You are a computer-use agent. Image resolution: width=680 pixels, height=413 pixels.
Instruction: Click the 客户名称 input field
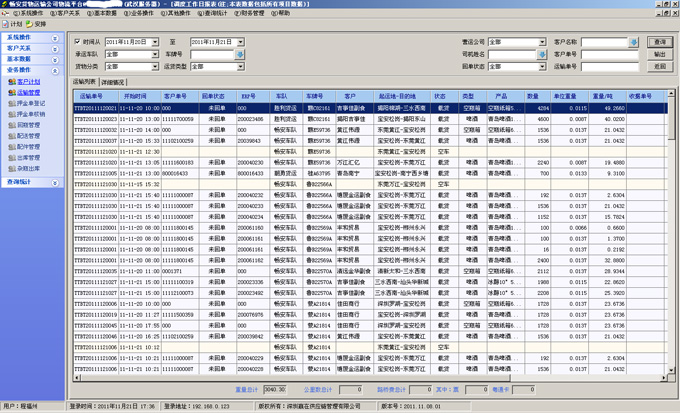pos(605,42)
